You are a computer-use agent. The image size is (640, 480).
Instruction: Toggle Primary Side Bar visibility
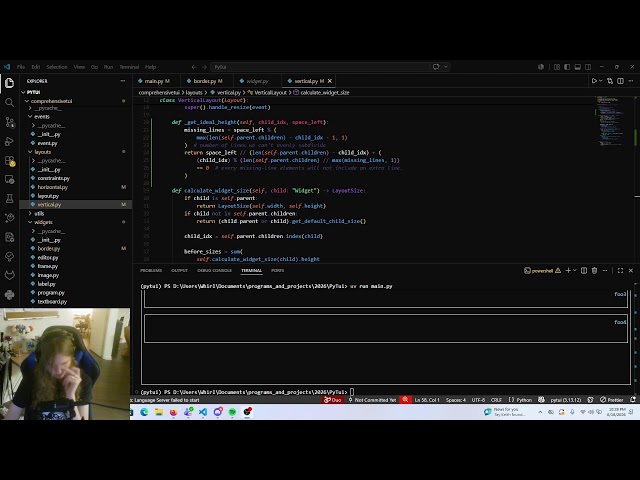pos(567,67)
